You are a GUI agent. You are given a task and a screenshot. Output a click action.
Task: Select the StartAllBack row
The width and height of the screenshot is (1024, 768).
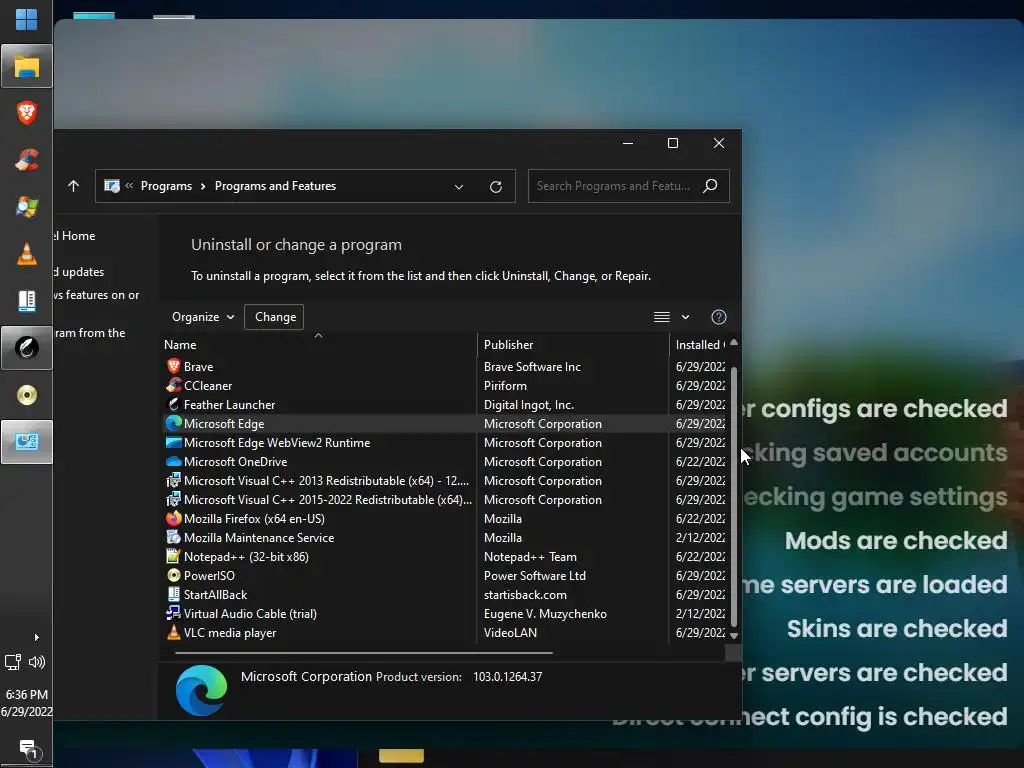pos(444,594)
